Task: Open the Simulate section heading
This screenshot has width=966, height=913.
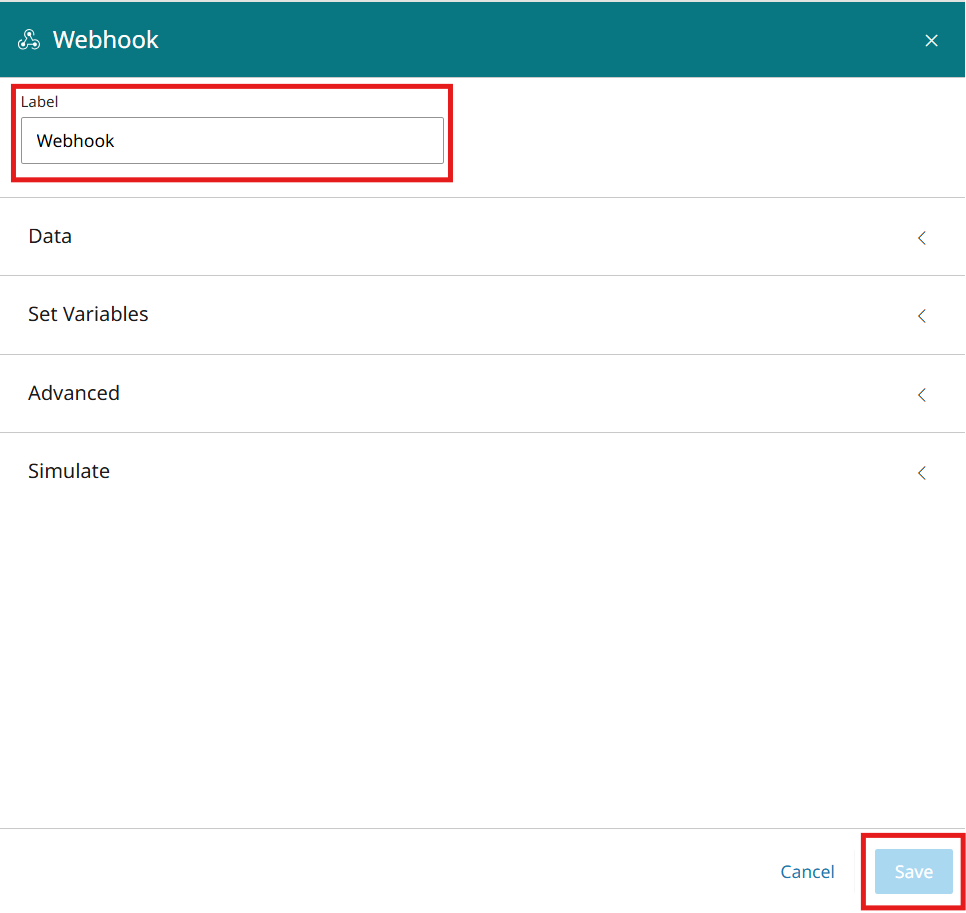Action: pyautogui.click(x=69, y=471)
